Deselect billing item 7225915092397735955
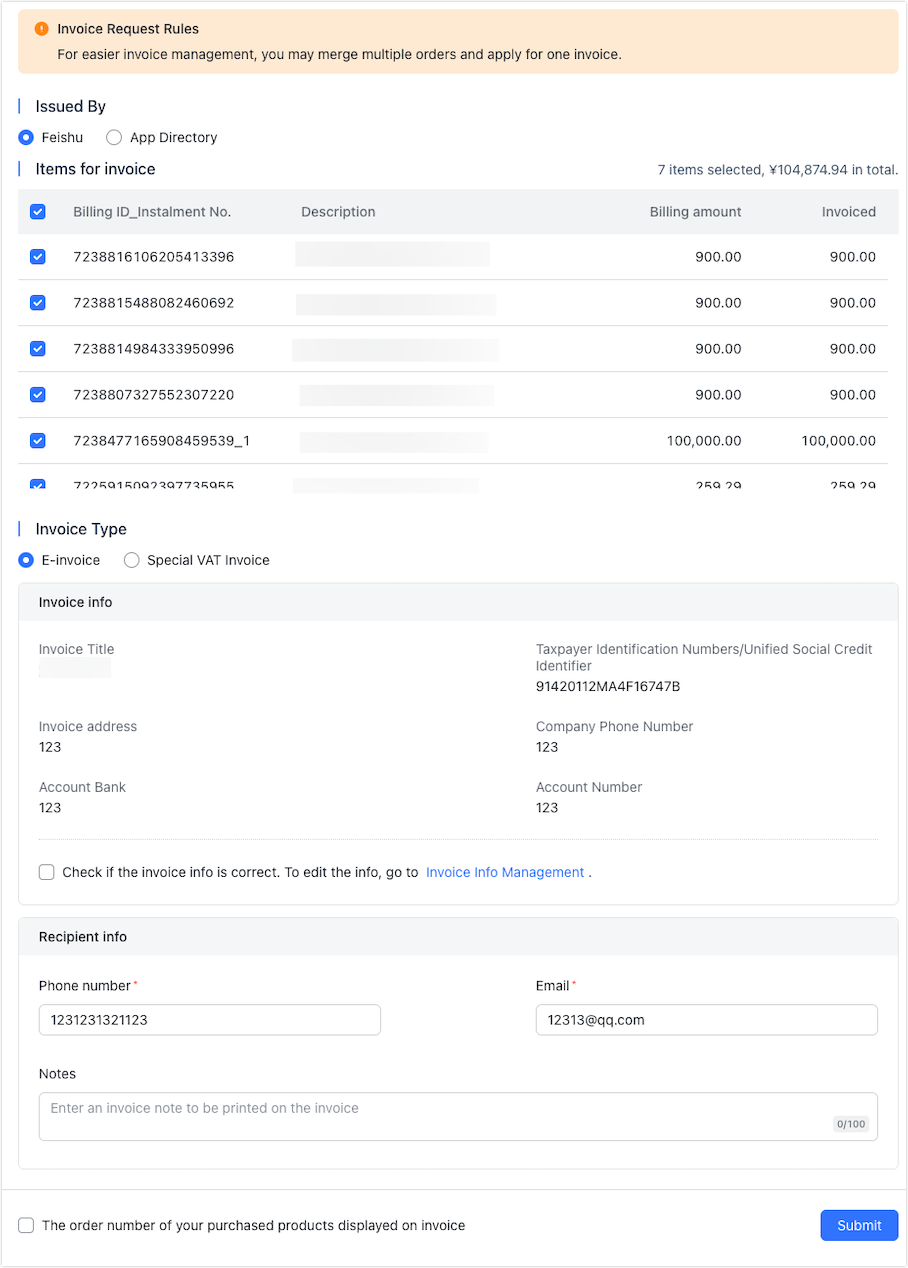 (37, 485)
